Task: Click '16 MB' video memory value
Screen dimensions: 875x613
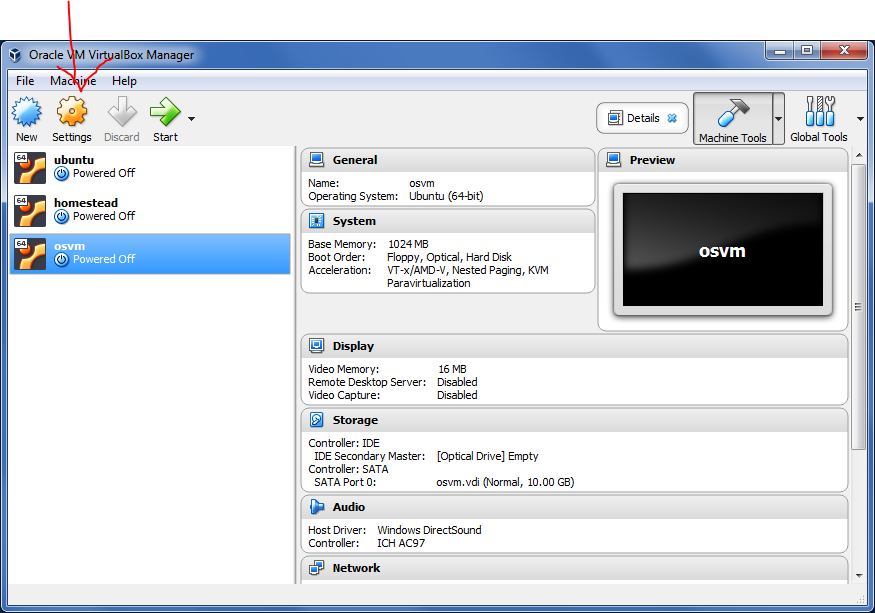Action: click(452, 369)
